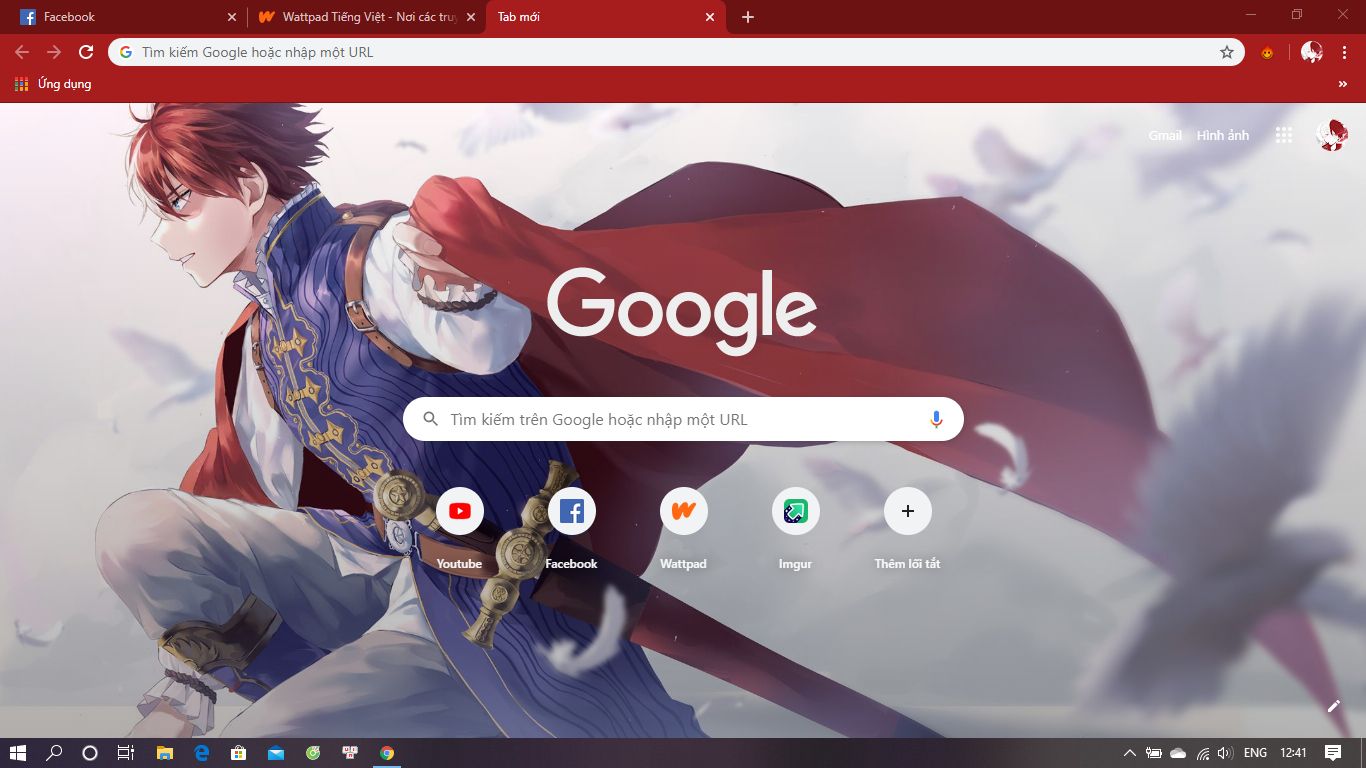Screen dimensions: 1366x768
Task: Open Cortana from the taskbar
Action: coord(89,753)
